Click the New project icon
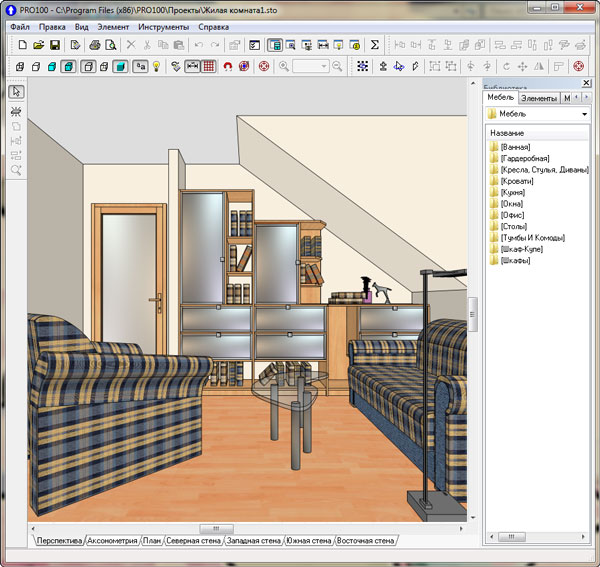Viewport: 600px width, 567px height. click(x=22, y=45)
